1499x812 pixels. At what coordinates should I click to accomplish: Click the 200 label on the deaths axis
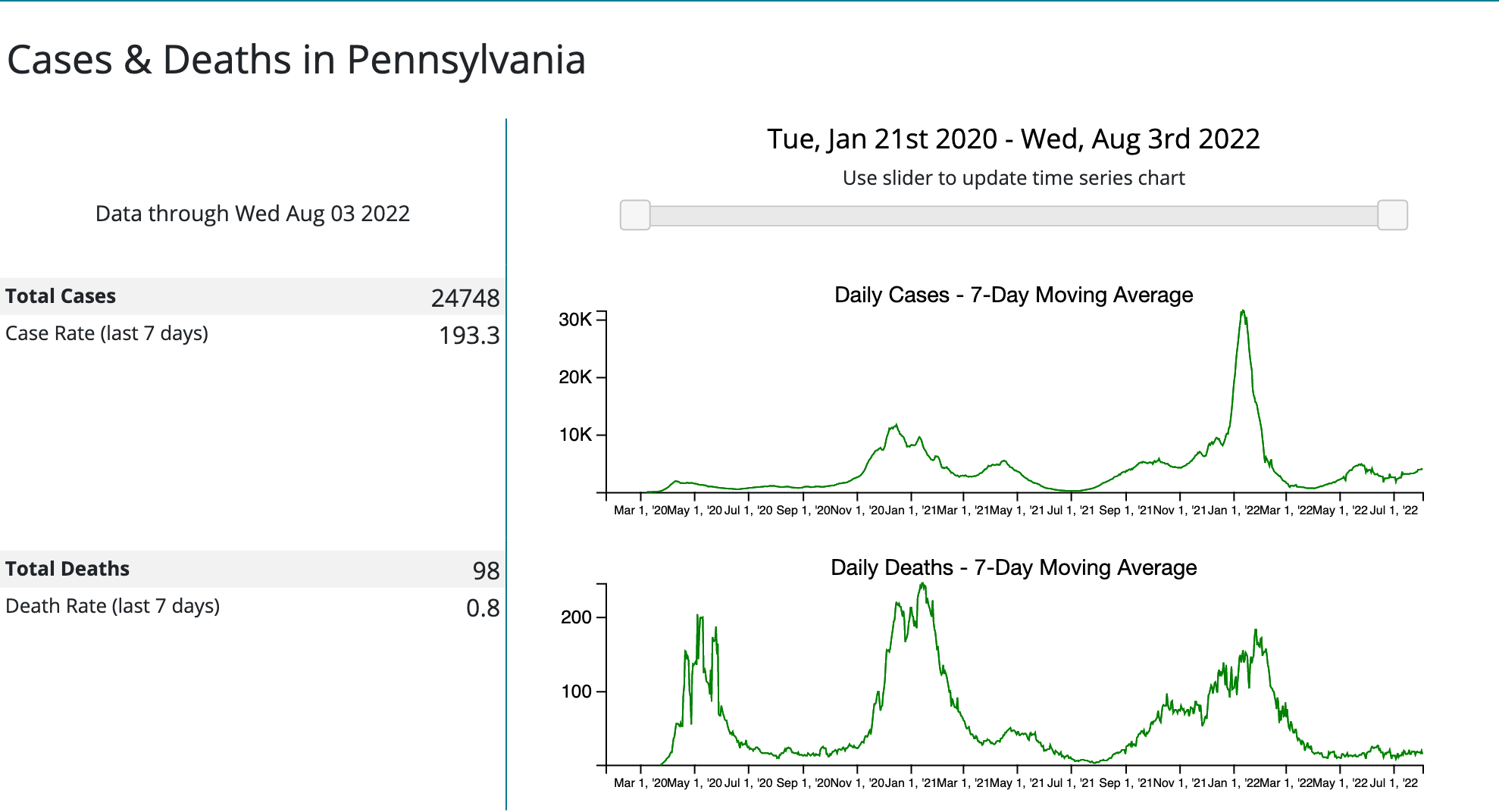tap(576, 617)
